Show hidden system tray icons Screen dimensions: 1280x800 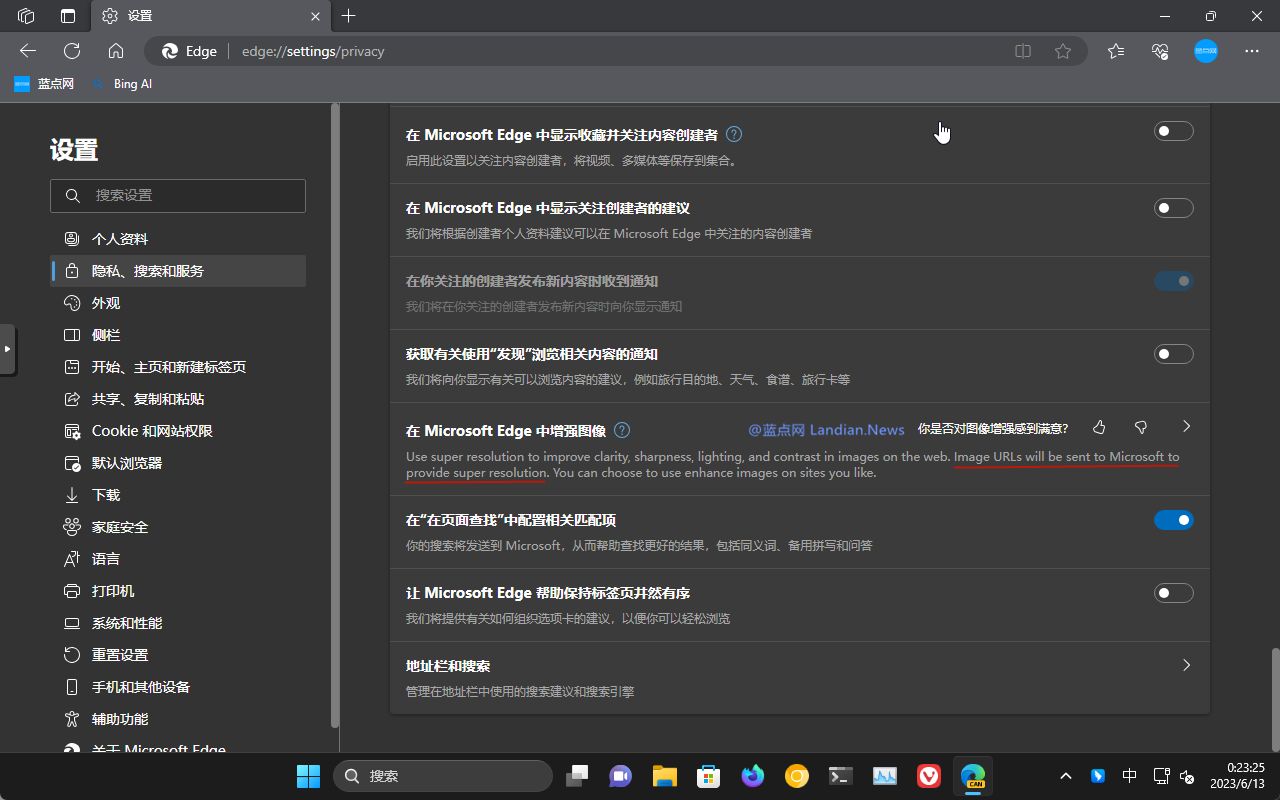(x=1066, y=776)
